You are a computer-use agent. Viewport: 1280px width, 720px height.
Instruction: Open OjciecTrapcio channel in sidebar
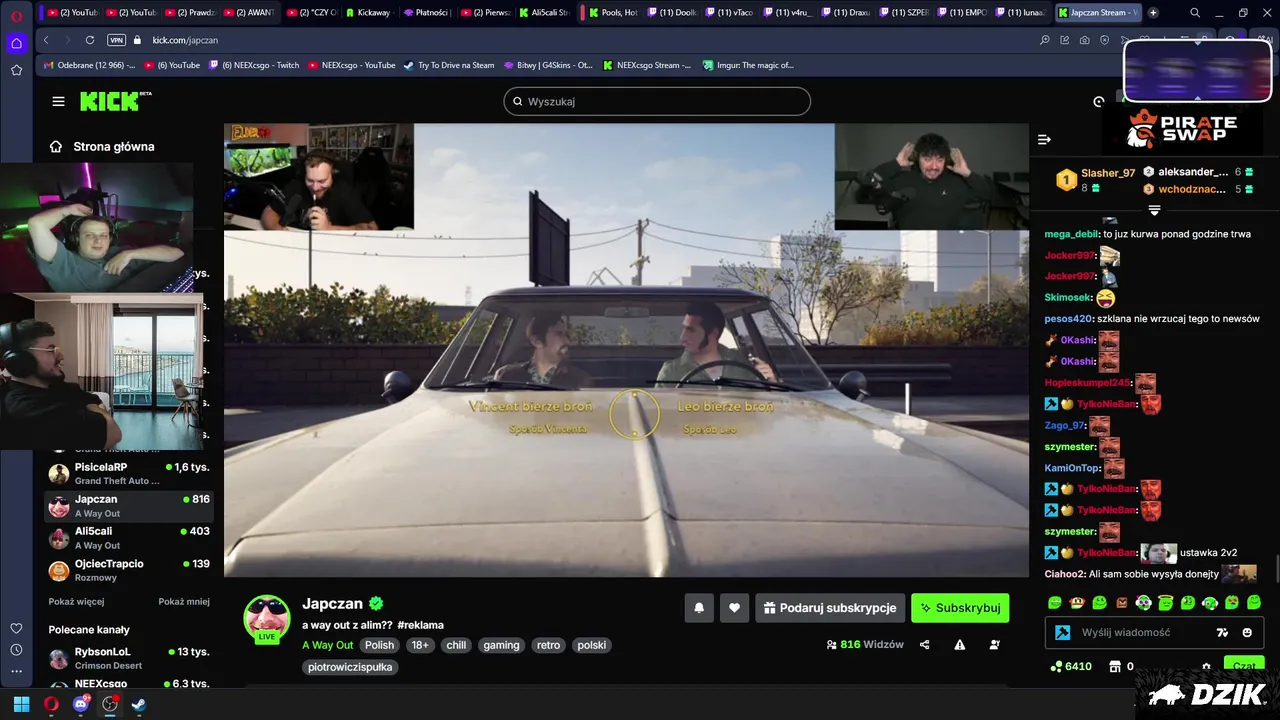click(x=130, y=570)
